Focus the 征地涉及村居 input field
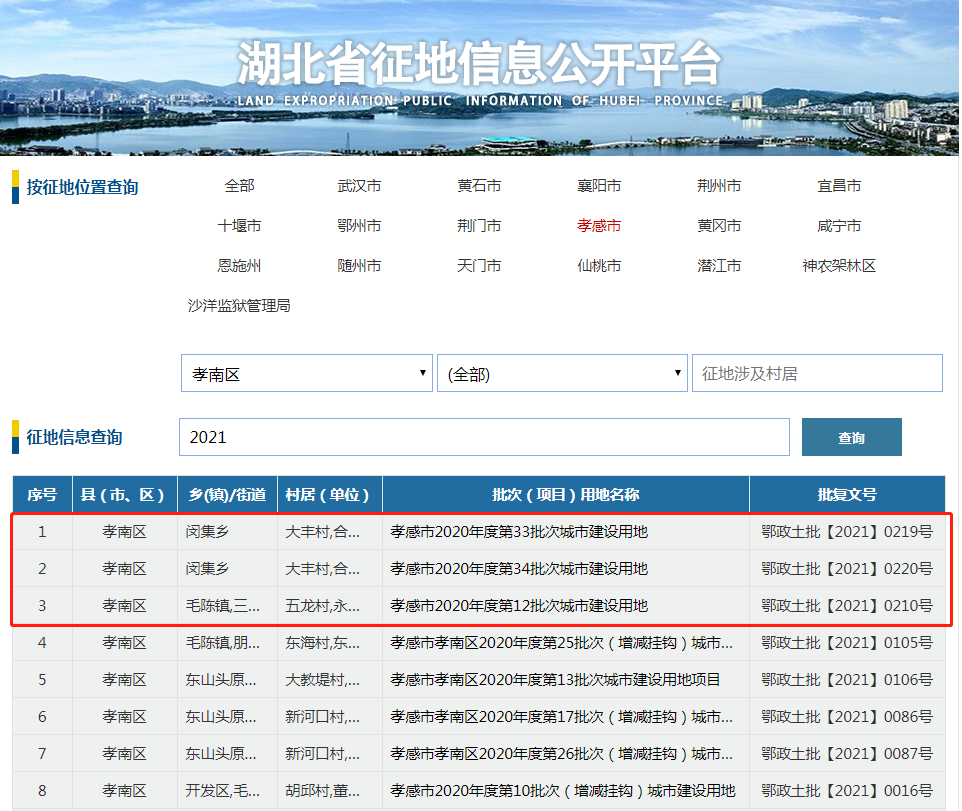962x811 pixels. point(816,374)
